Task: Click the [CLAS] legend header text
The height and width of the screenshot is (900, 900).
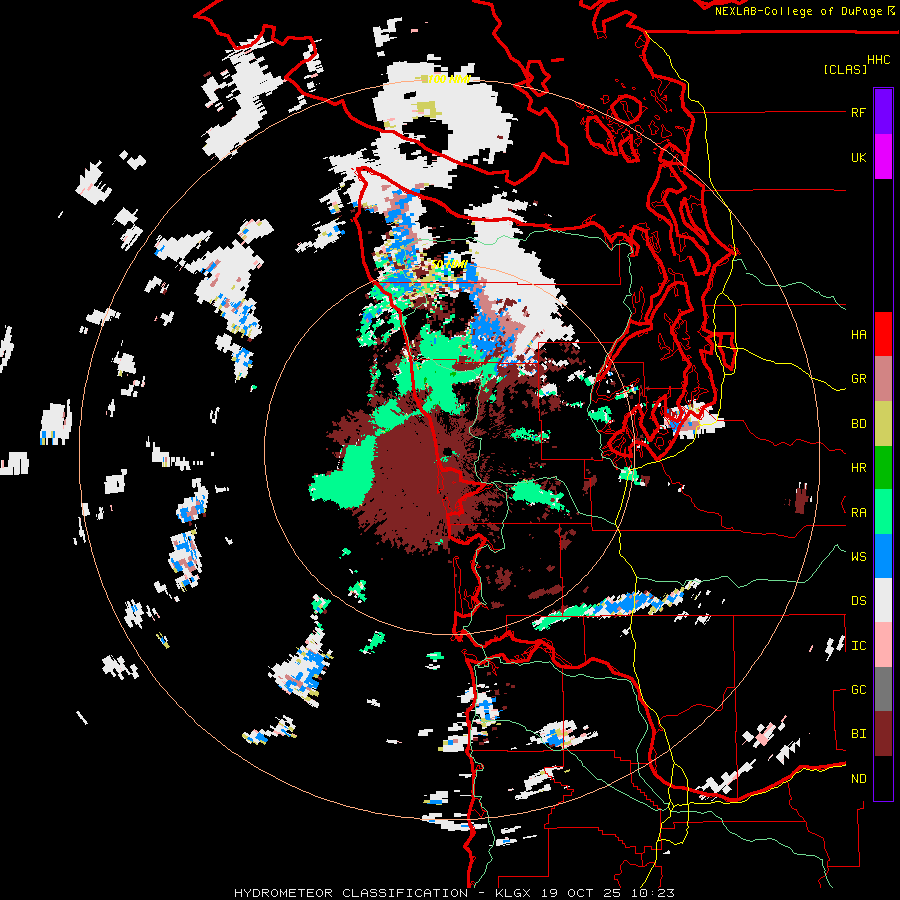Action: coord(845,69)
